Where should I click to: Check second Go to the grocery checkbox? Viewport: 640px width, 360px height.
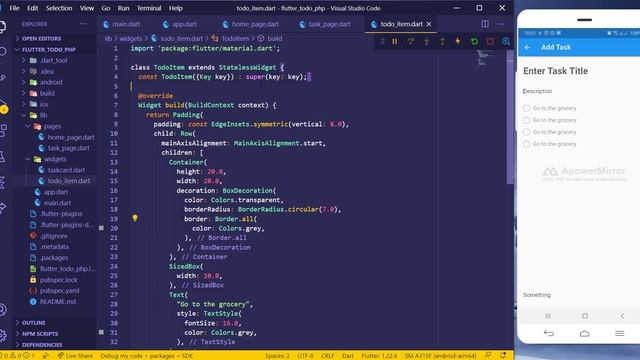pos(527,120)
